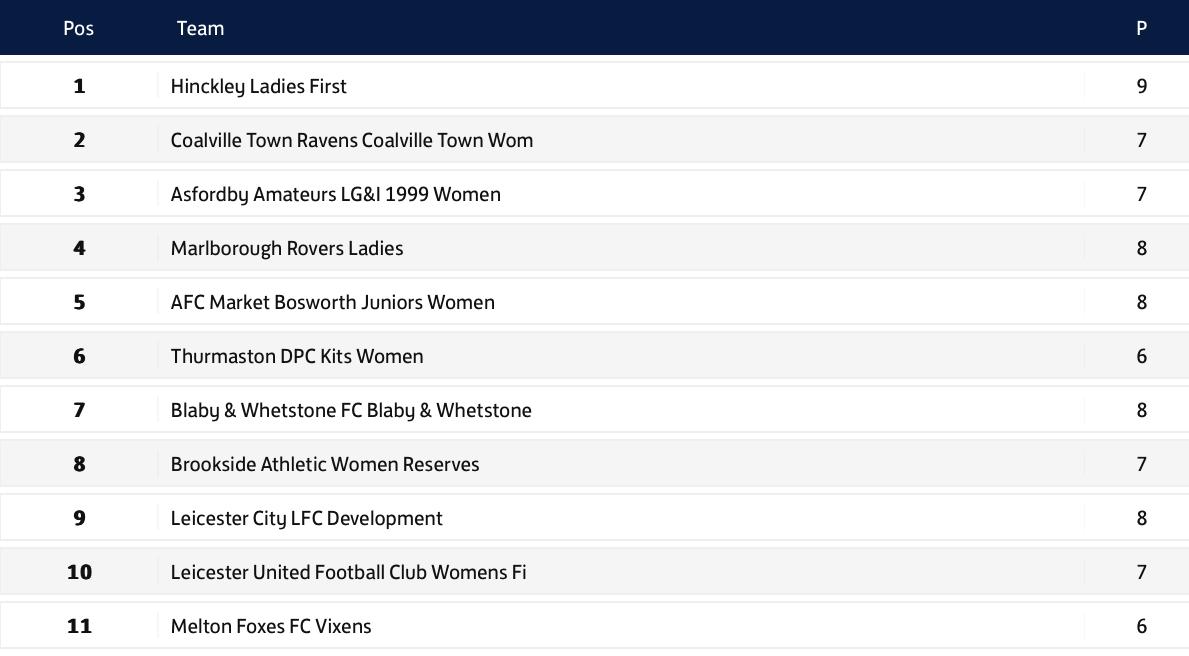Open Marlborough Rovers Ladies team page
Image resolution: width=1189 pixels, height=656 pixels.
coord(286,248)
